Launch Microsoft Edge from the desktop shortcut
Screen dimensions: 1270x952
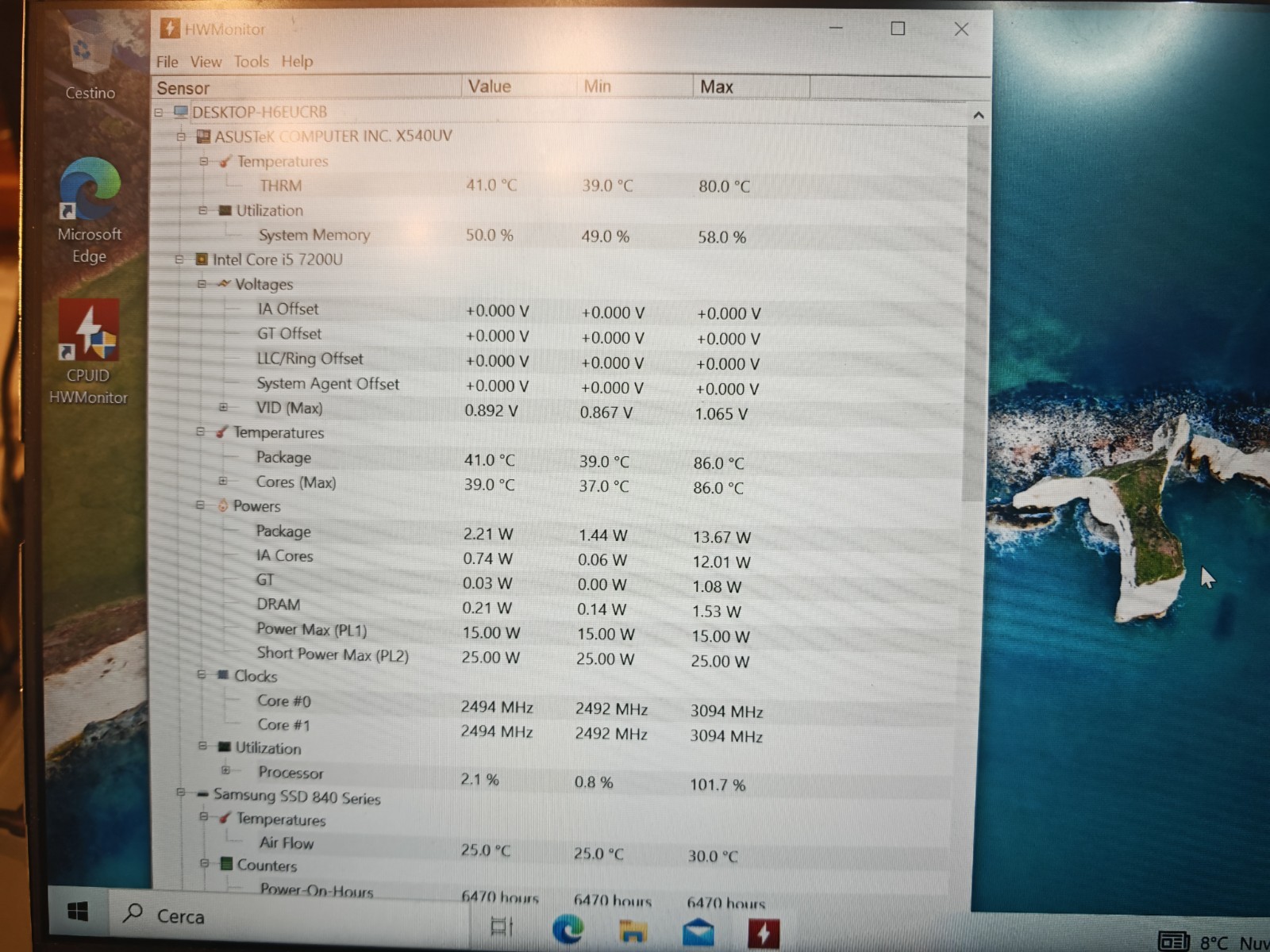pos(89,211)
